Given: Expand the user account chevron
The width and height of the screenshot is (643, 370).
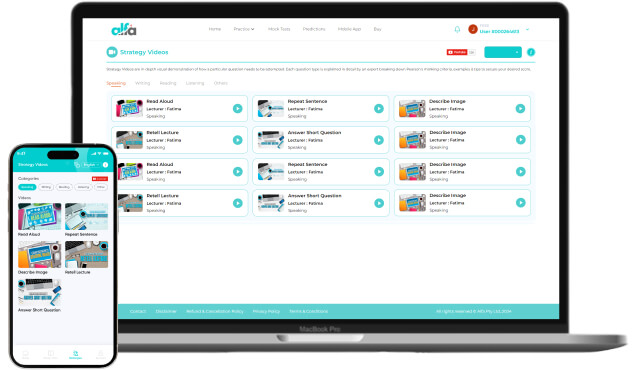Looking at the screenshot, I should click(527, 30).
